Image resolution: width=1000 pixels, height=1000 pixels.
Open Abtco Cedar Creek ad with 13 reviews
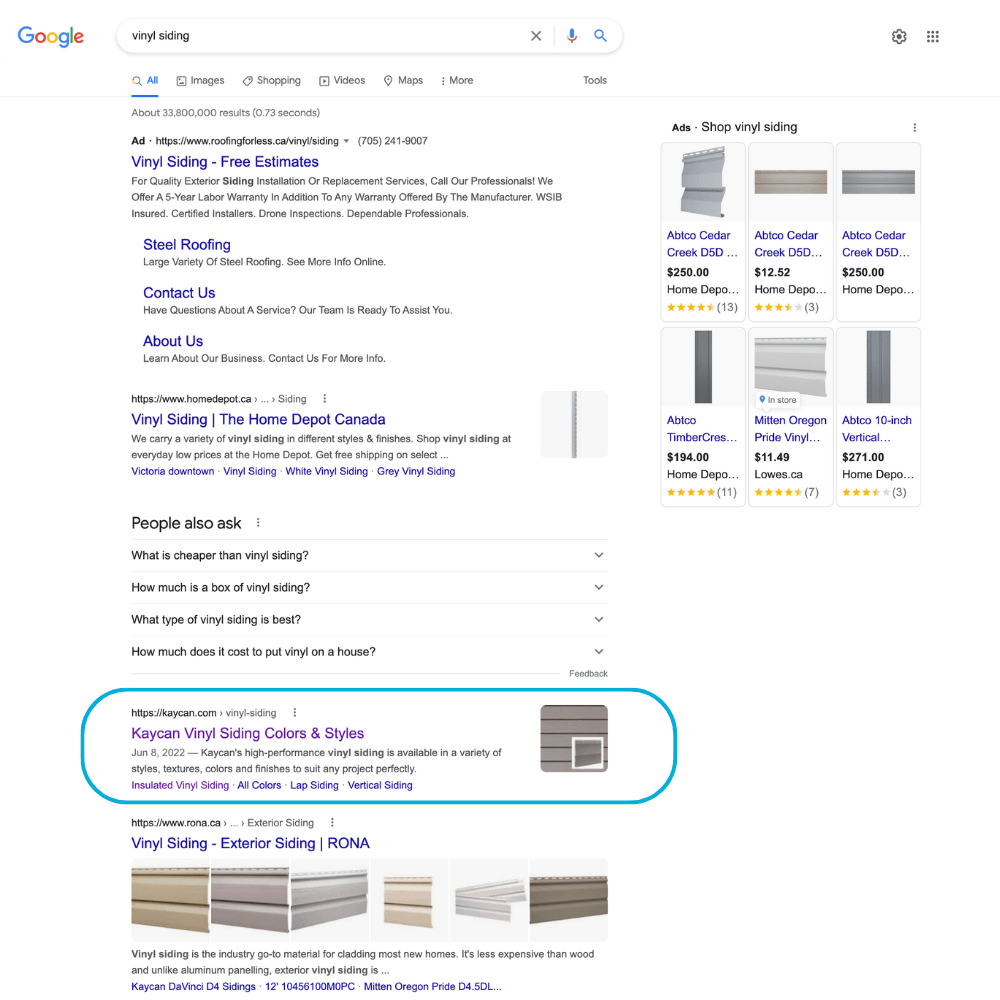[703, 232]
